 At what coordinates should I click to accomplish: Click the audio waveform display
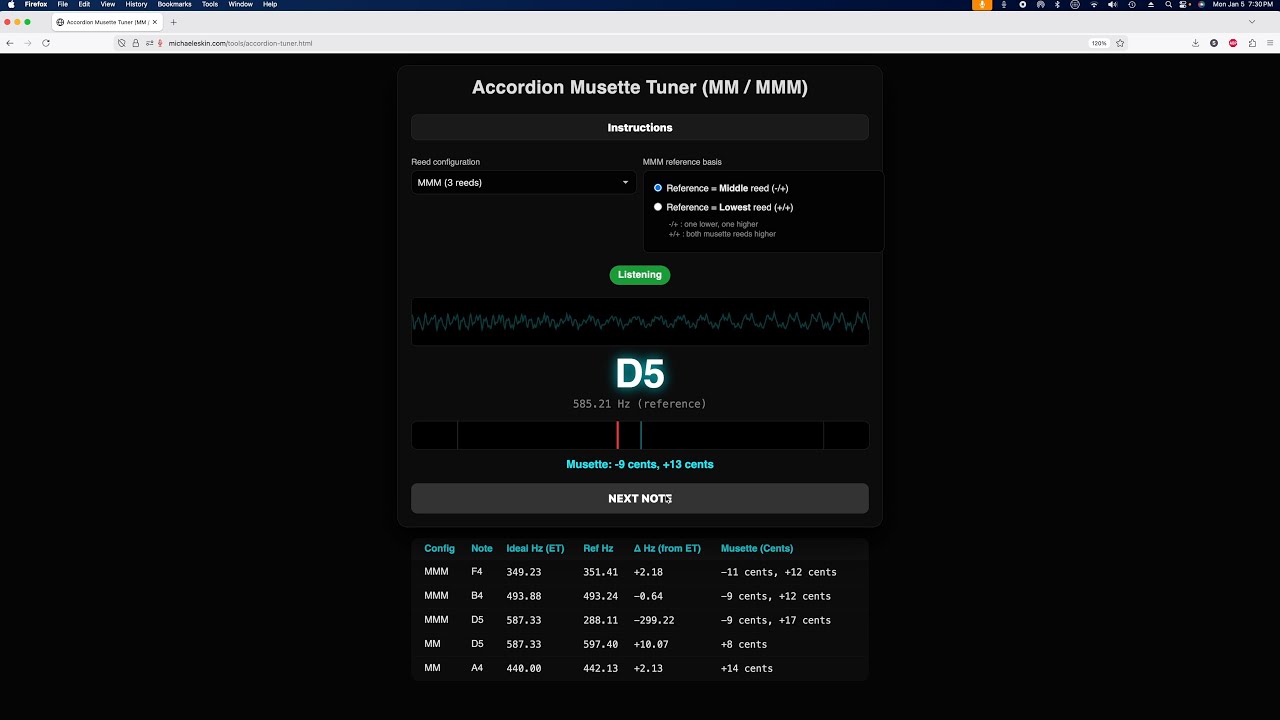pyautogui.click(x=640, y=321)
